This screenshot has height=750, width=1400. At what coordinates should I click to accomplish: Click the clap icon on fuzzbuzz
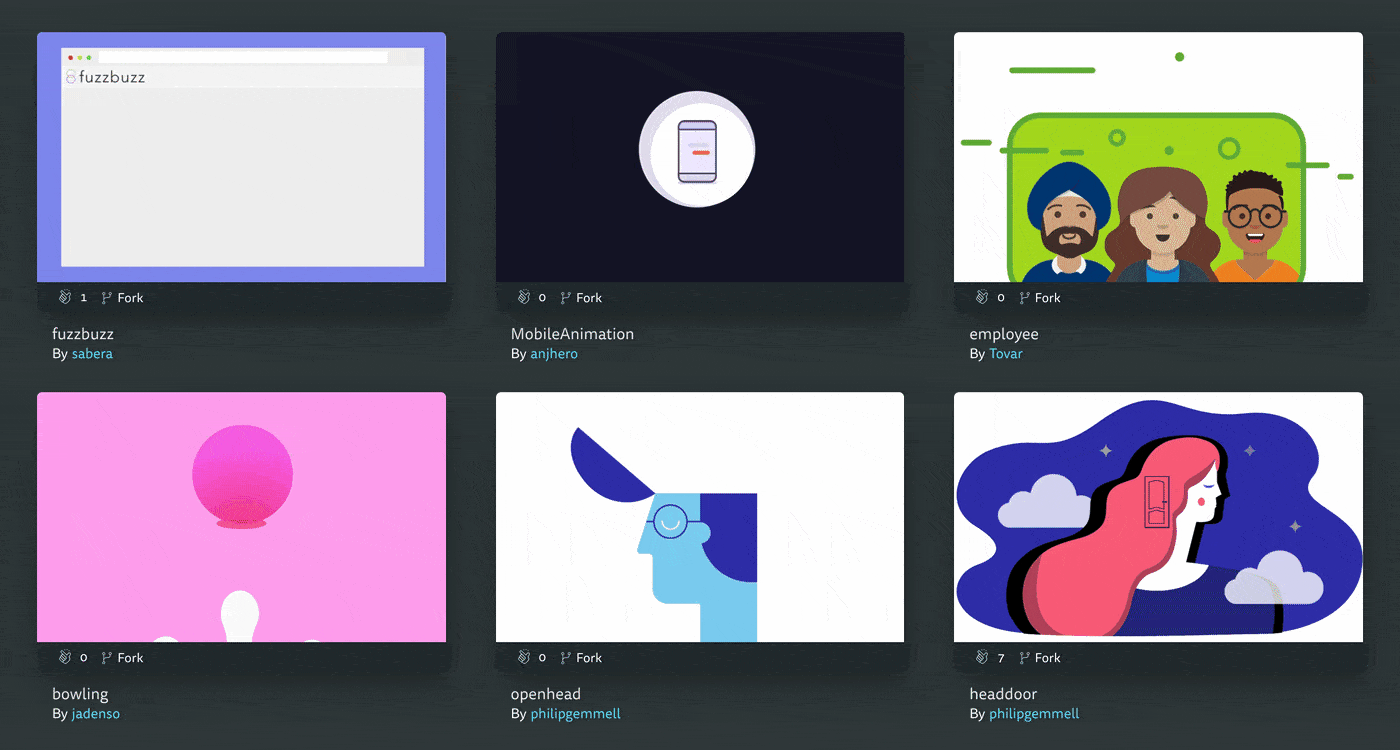point(65,298)
